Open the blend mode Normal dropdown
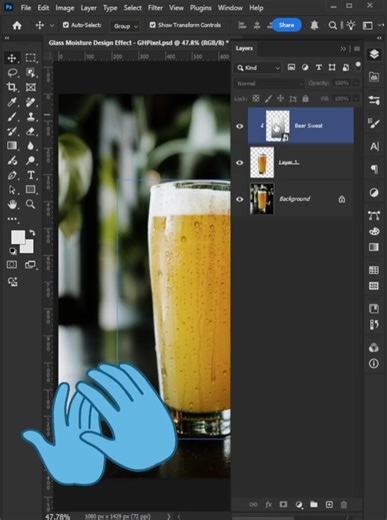This screenshot has width=387, height=520. coord(268,83)
